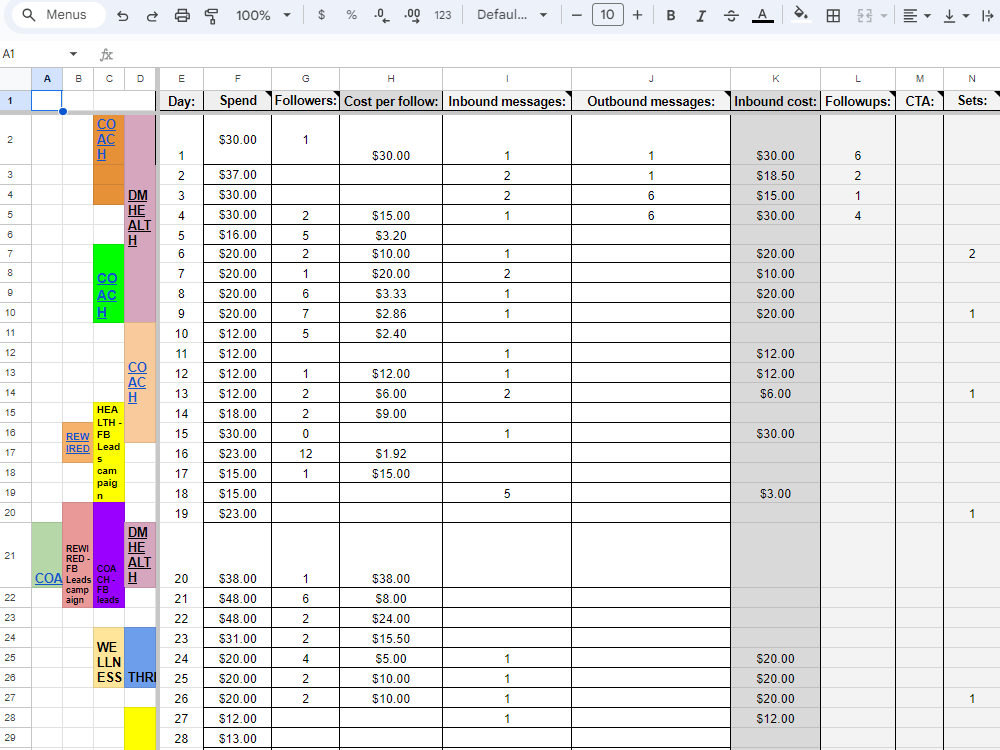Select the $48.00 spend cell on day 21
Screen dimensions: 1000x750
[x=238, y=599]
